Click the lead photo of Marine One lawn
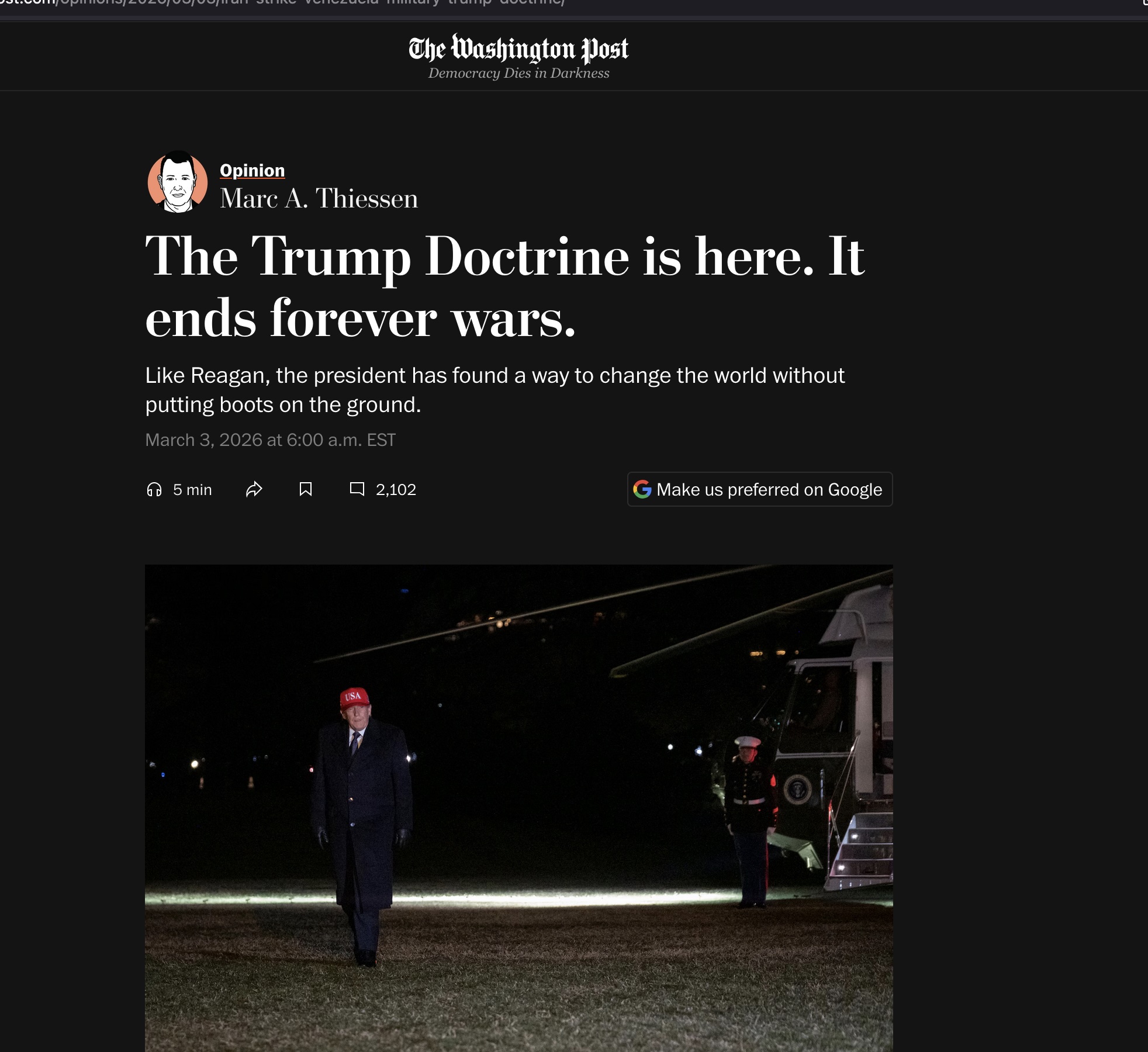The image size is (1148, 1052). point(519,808)
